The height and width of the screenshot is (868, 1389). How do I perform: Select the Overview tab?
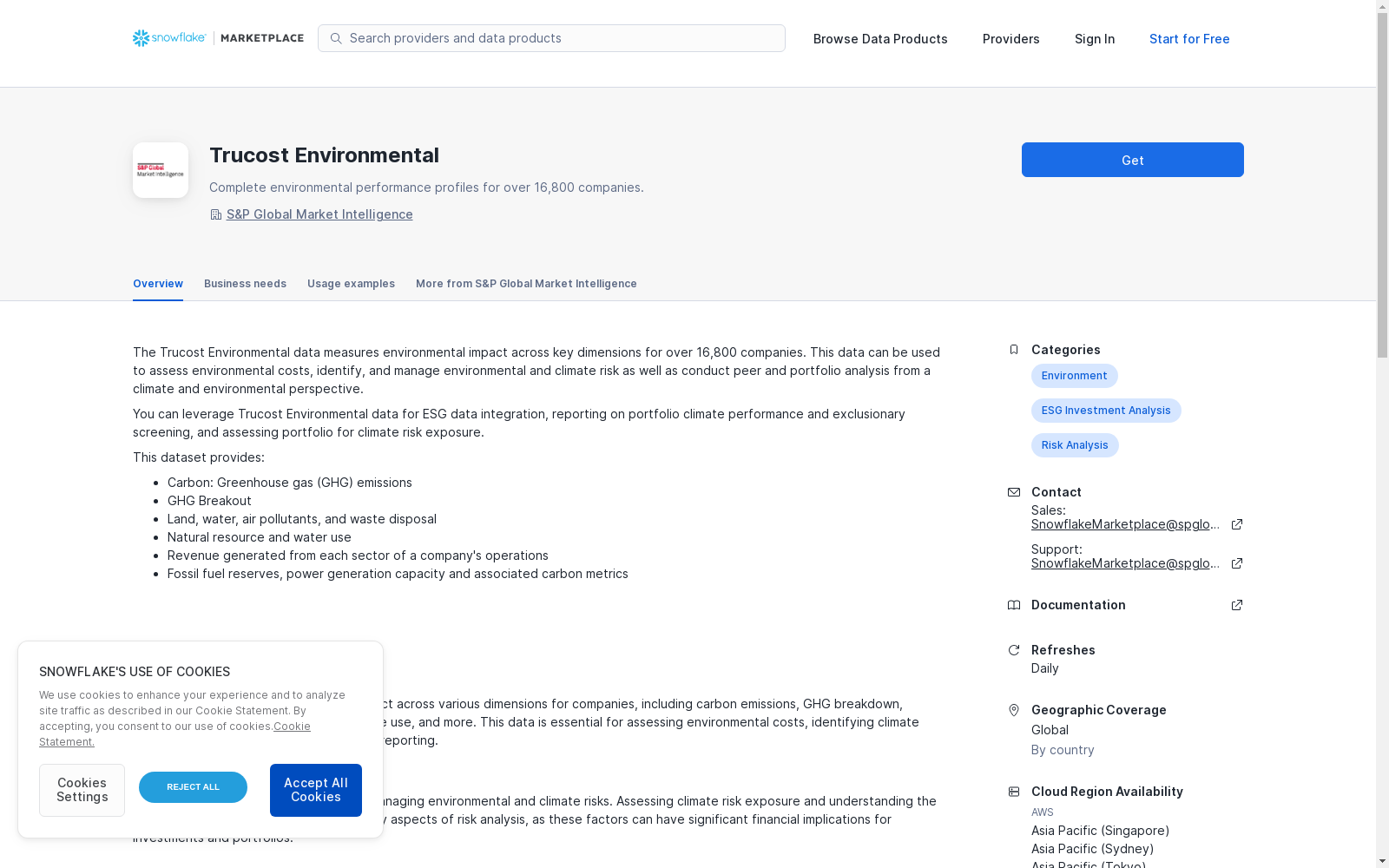158,284
